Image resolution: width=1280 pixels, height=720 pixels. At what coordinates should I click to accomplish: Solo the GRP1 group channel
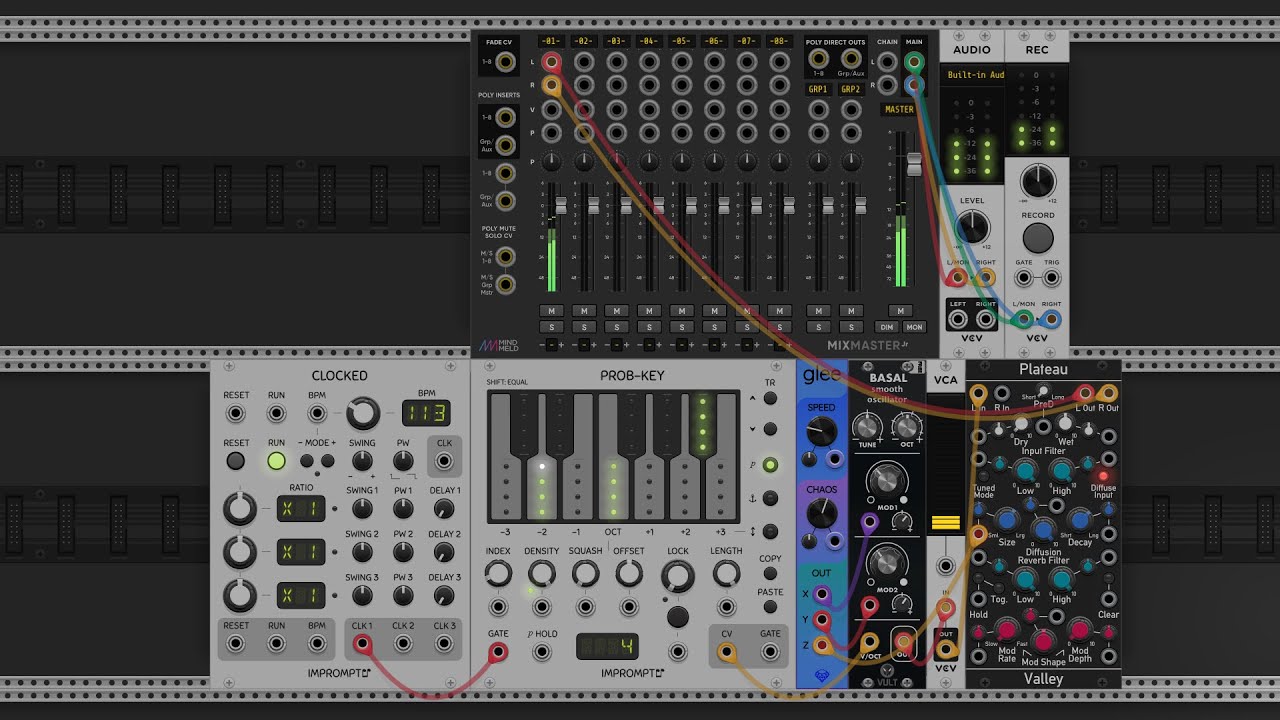(819, 327)
